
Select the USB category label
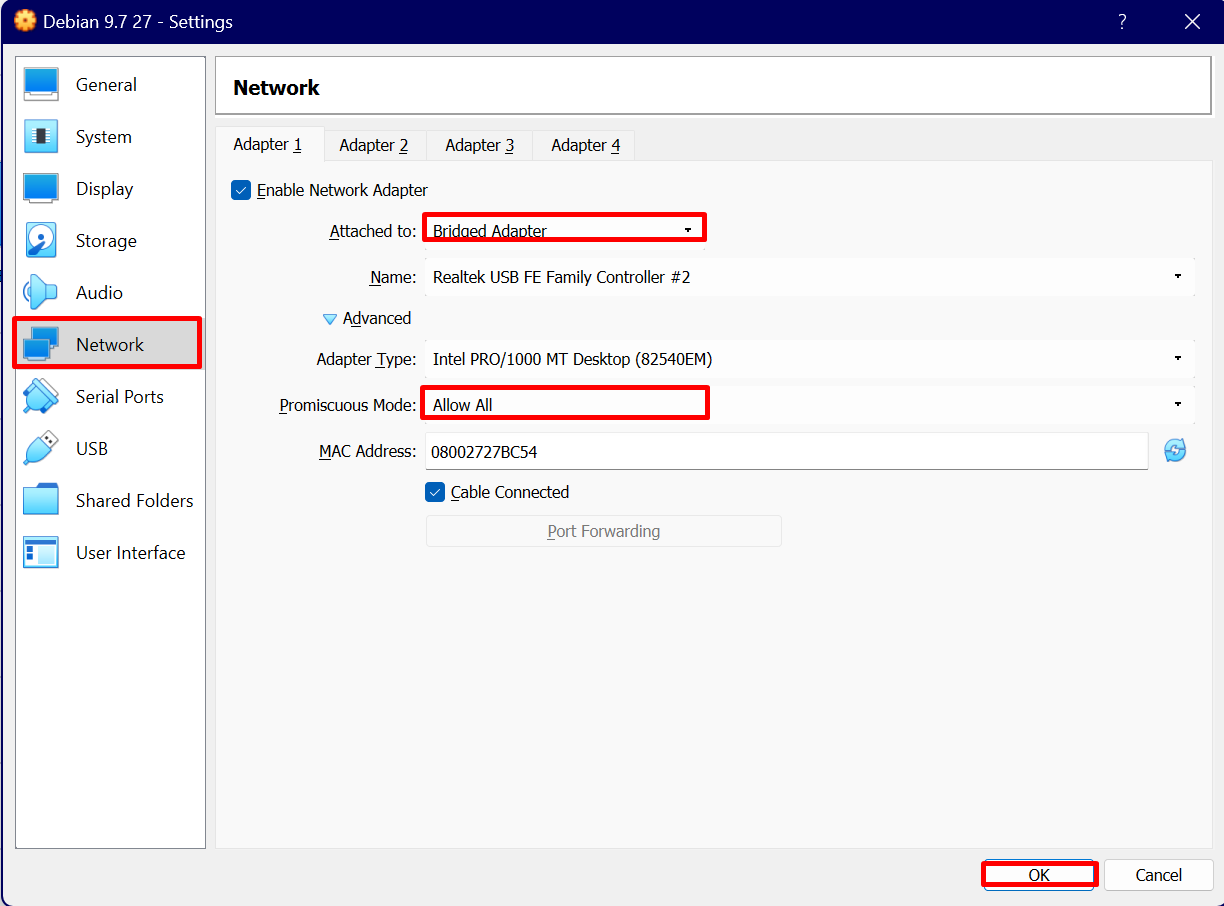pyautogui.click(x=92, y=449)
